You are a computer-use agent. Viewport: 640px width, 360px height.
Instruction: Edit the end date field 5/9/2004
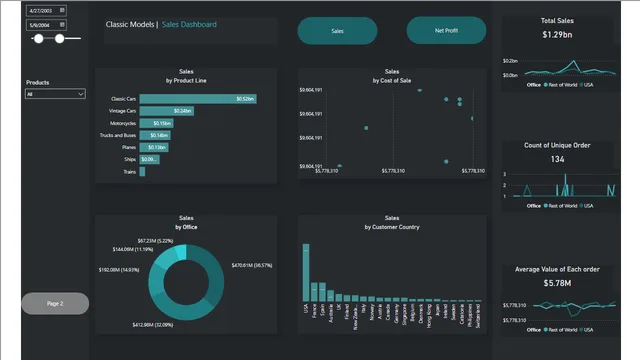coord(46,25)
